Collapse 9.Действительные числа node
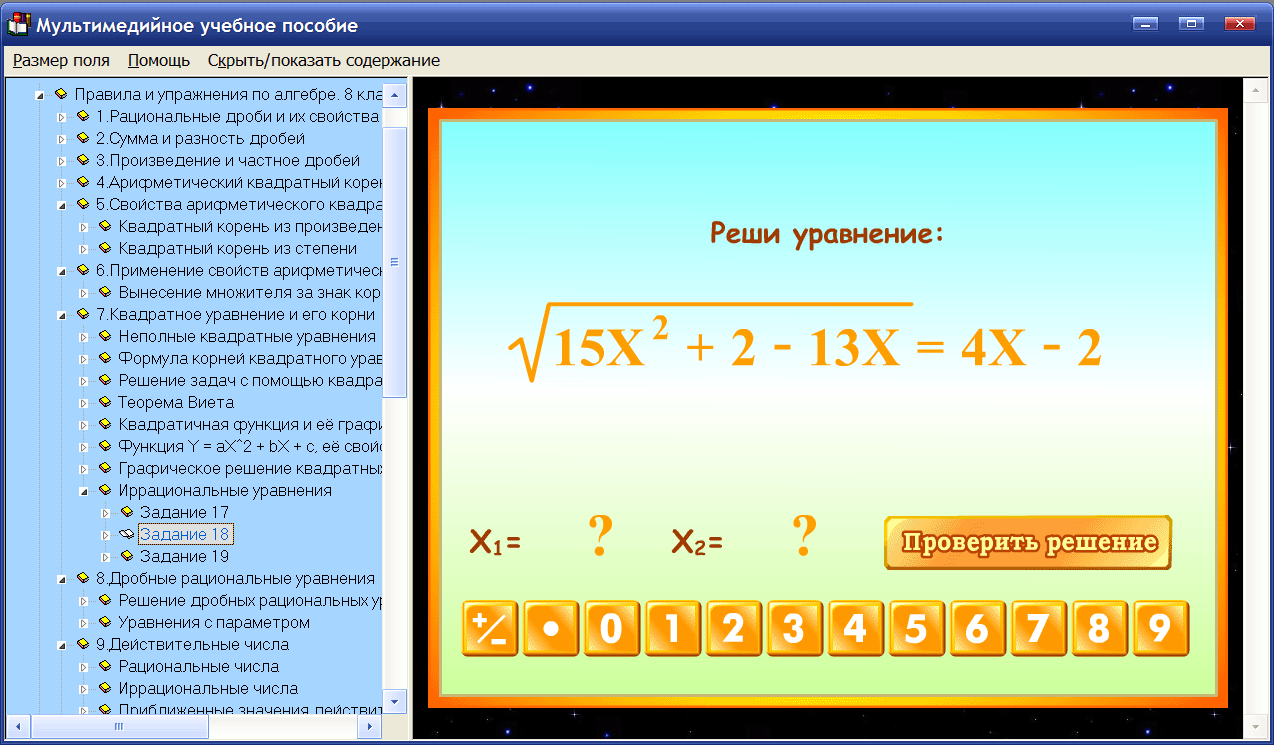This screenshot has height=745, width=1274. (x=61, y=645)
